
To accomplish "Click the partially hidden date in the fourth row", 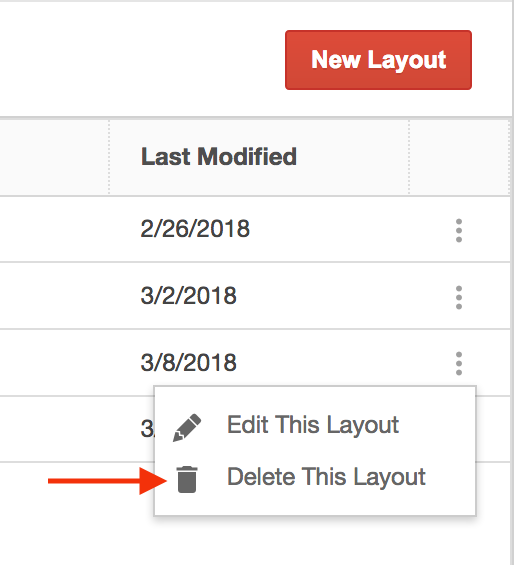I will click(147, 429).
